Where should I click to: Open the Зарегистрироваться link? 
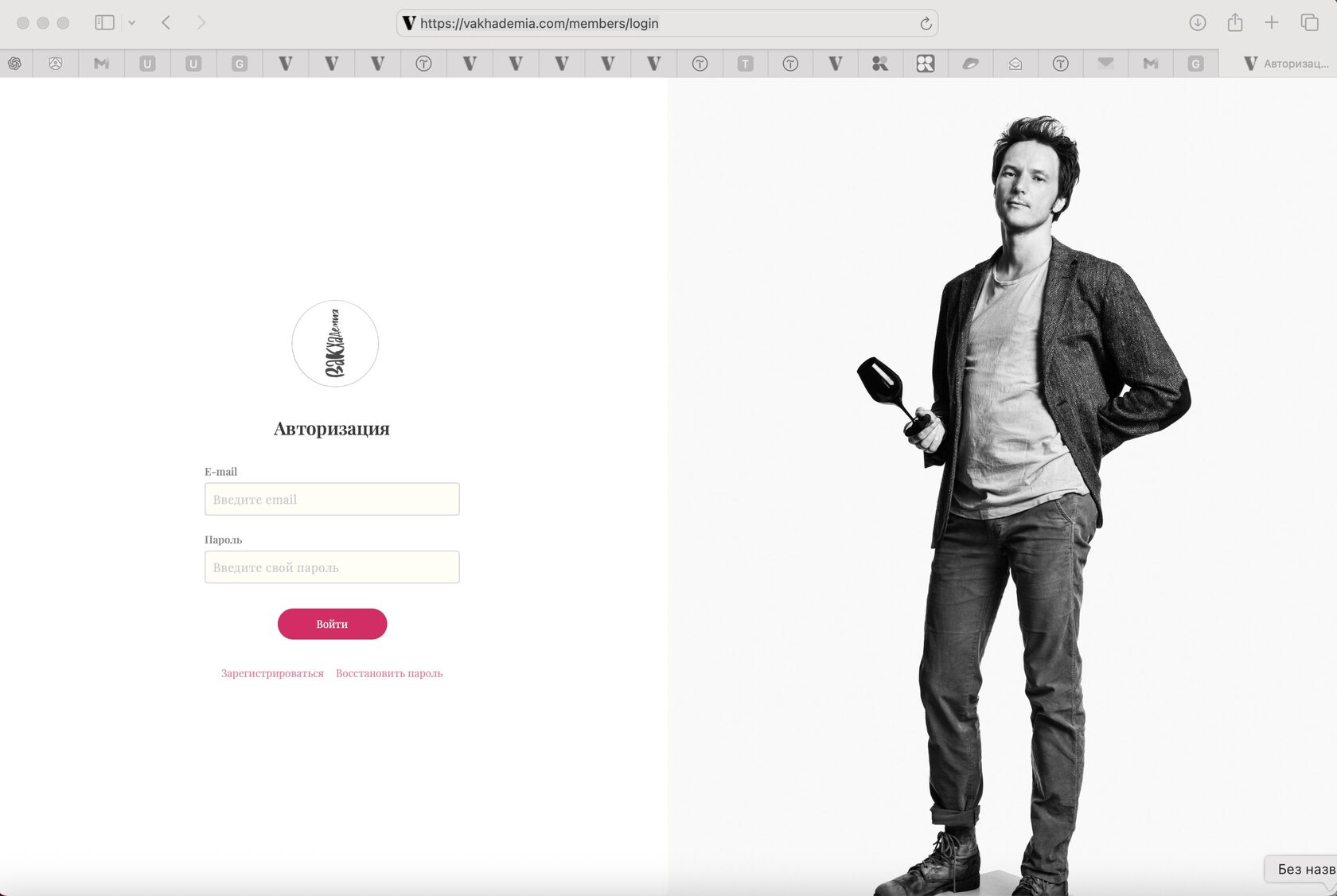[272, 673]
